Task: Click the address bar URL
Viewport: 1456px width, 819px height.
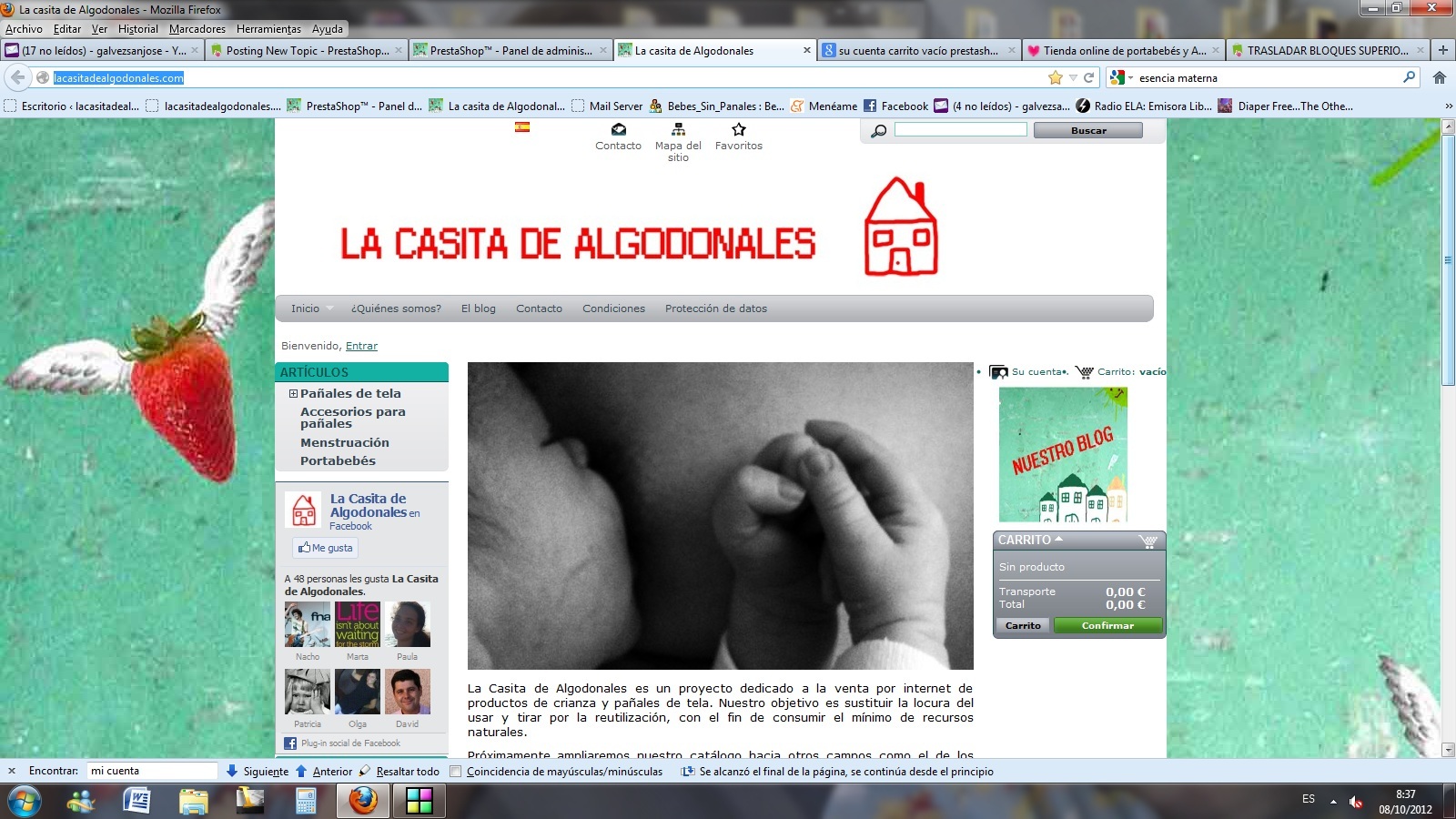Action: click(118, 78)
